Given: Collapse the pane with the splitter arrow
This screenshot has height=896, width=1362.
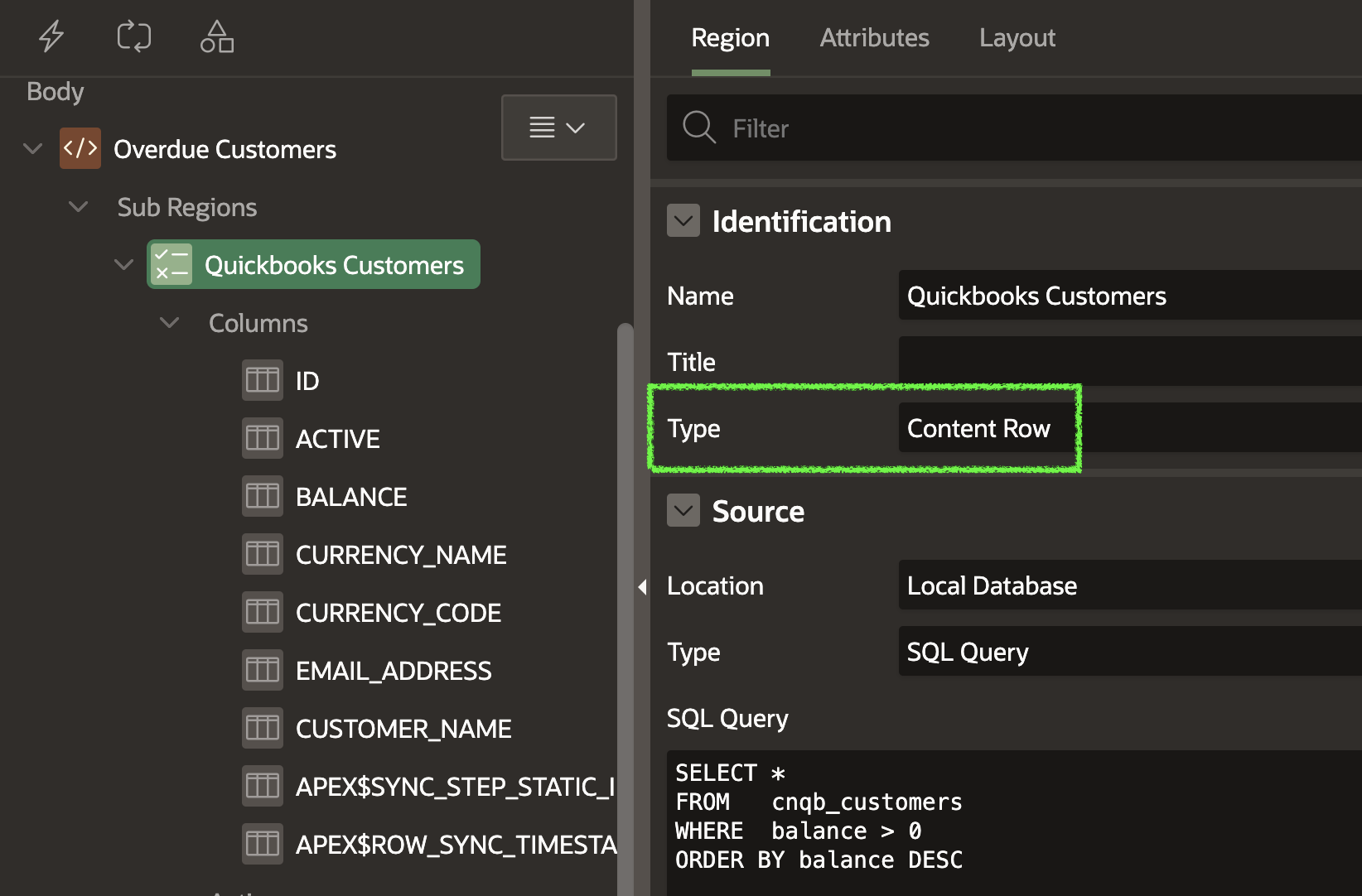Looking at the screenshot, I should click(x=642, y=586).
